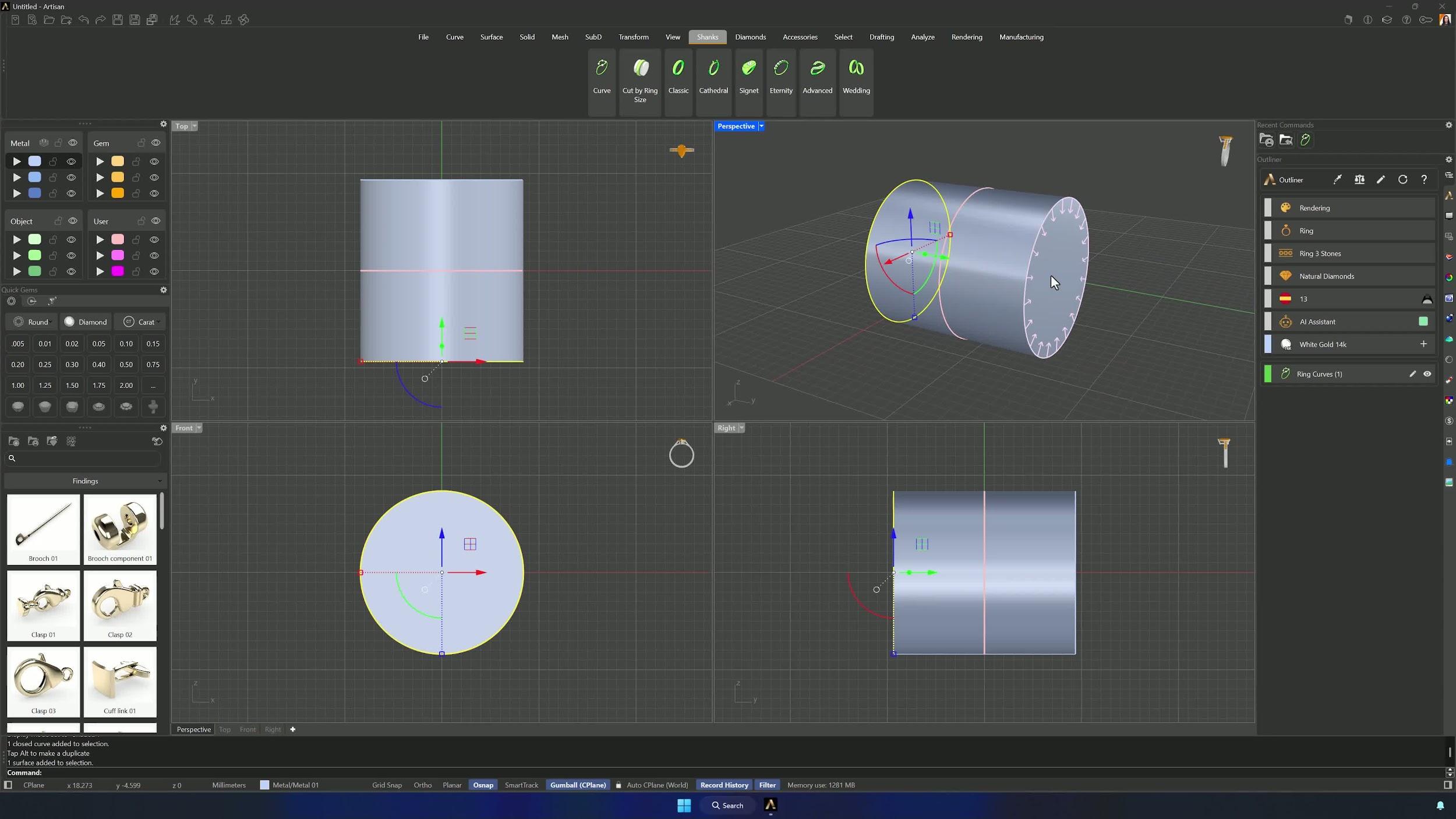Switch to the Accessories ribbon tab
Viewport: 1456px width, 819px height.
click(x=800, y=37)
